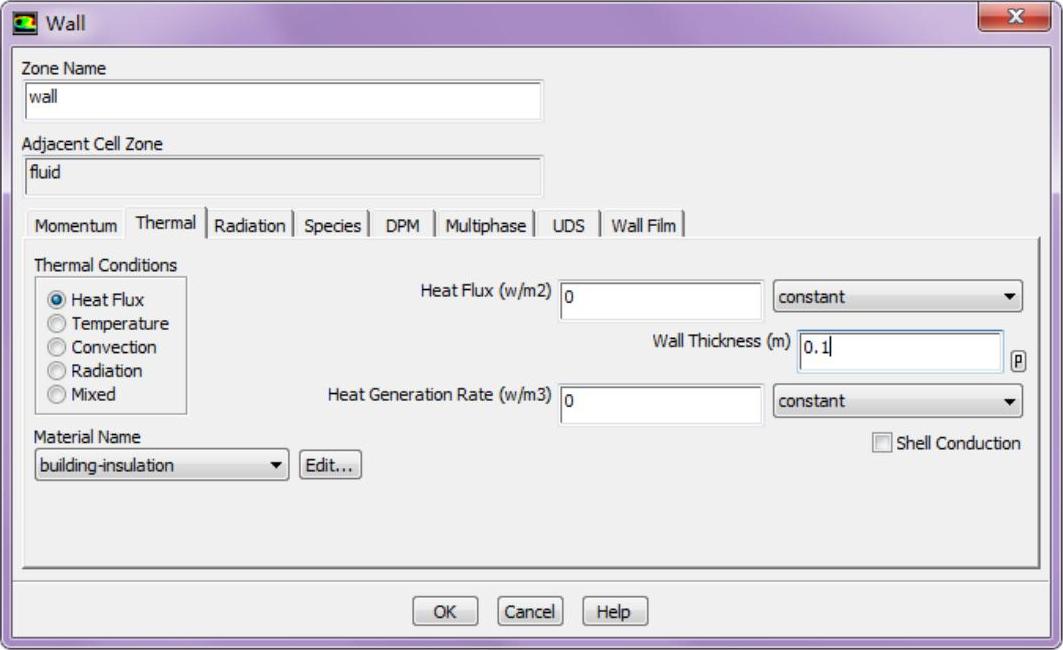Switch to the UDS tab
The image size is (1063, 650).
(x=568, y=226)
